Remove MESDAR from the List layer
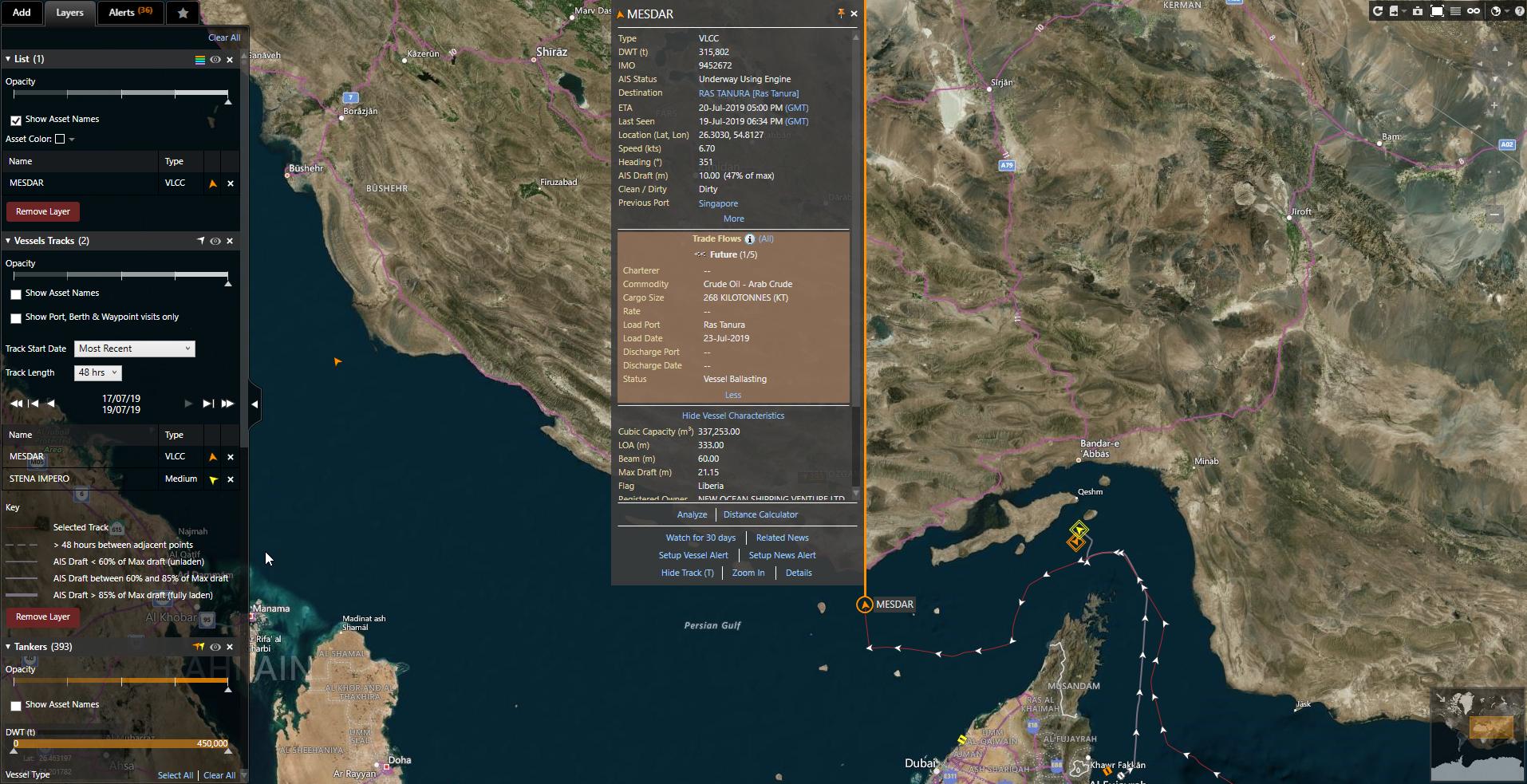1527x784 pixels. point(231,183)
